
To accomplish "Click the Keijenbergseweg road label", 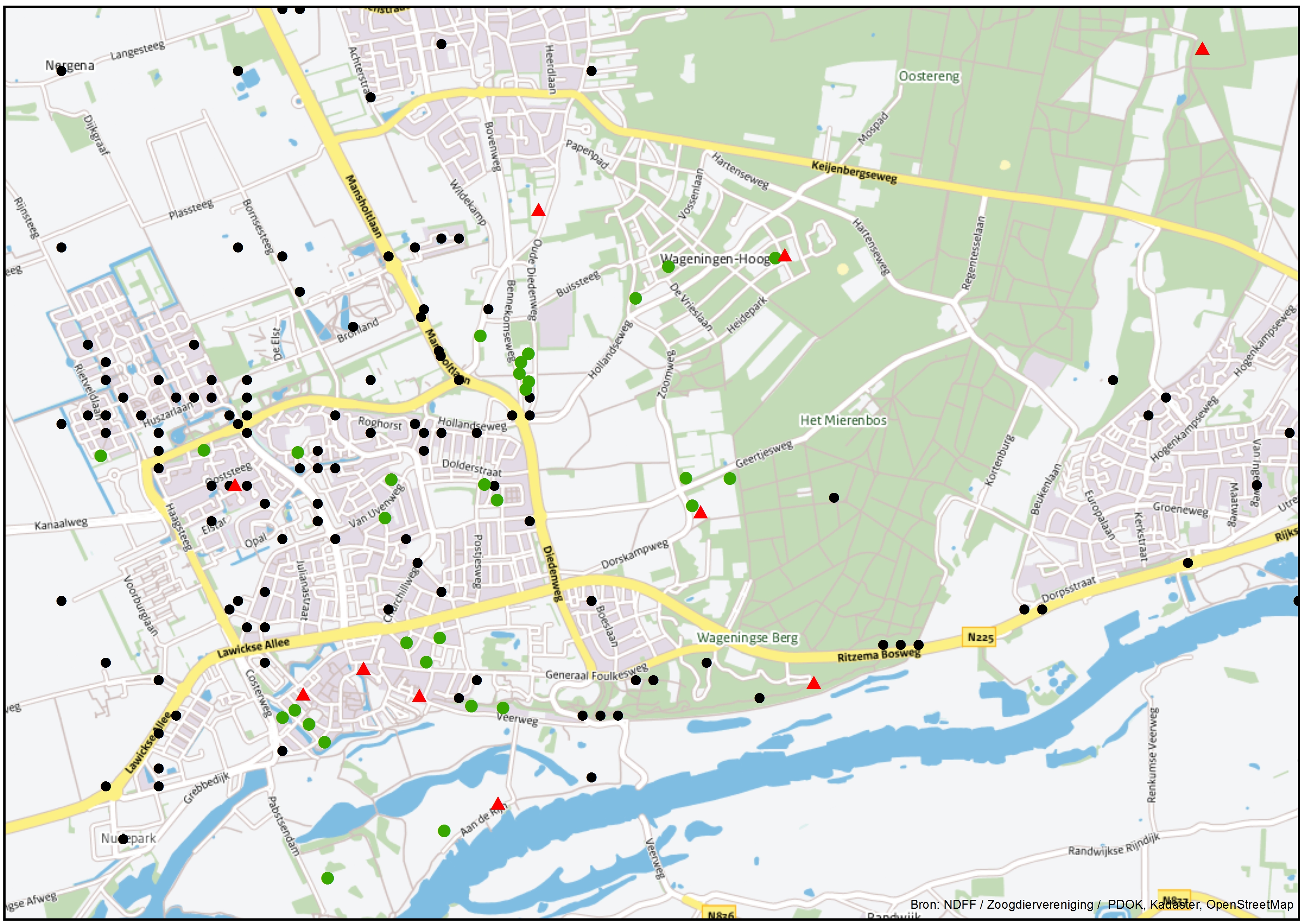I will pyautogui.click(x=854, y=172).
